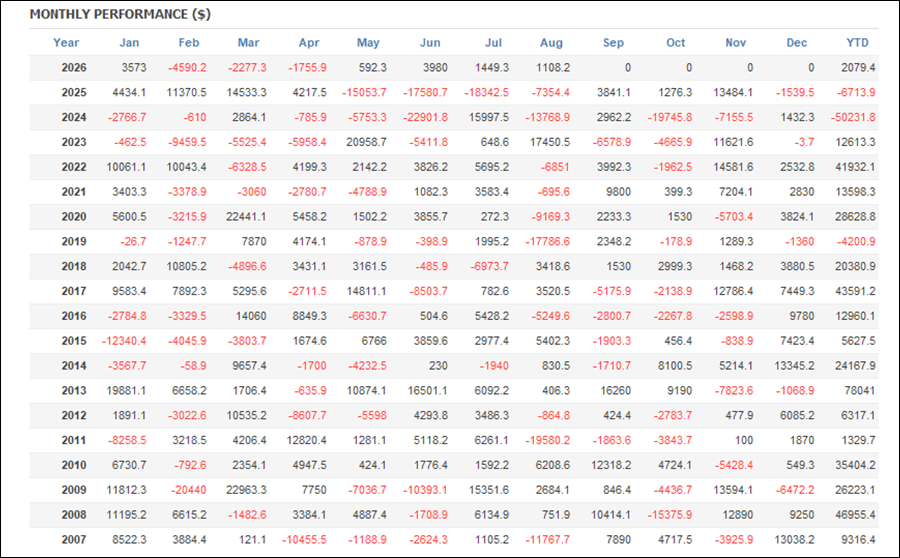Click the Aug column header
Viewport: 900px width, 558px height.
[551, 42]
